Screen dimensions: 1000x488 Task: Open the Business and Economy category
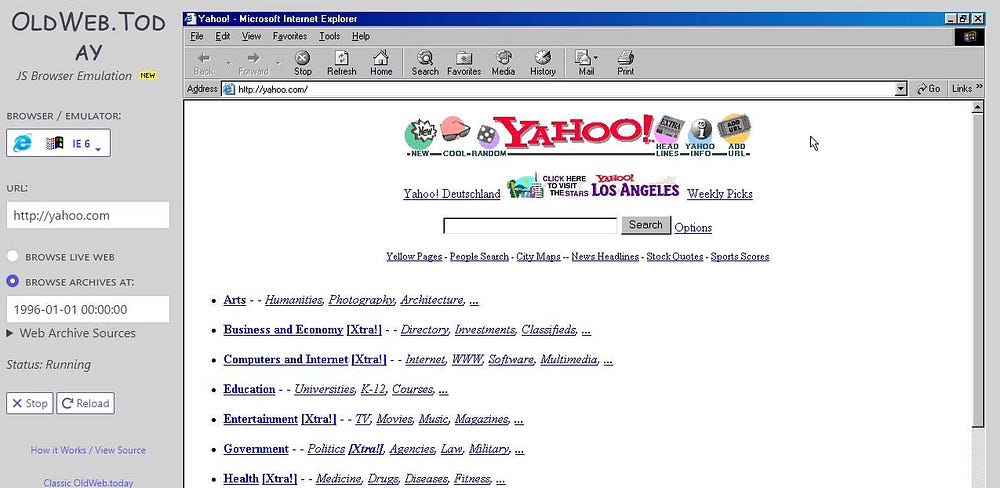click(x=283, y=330)
